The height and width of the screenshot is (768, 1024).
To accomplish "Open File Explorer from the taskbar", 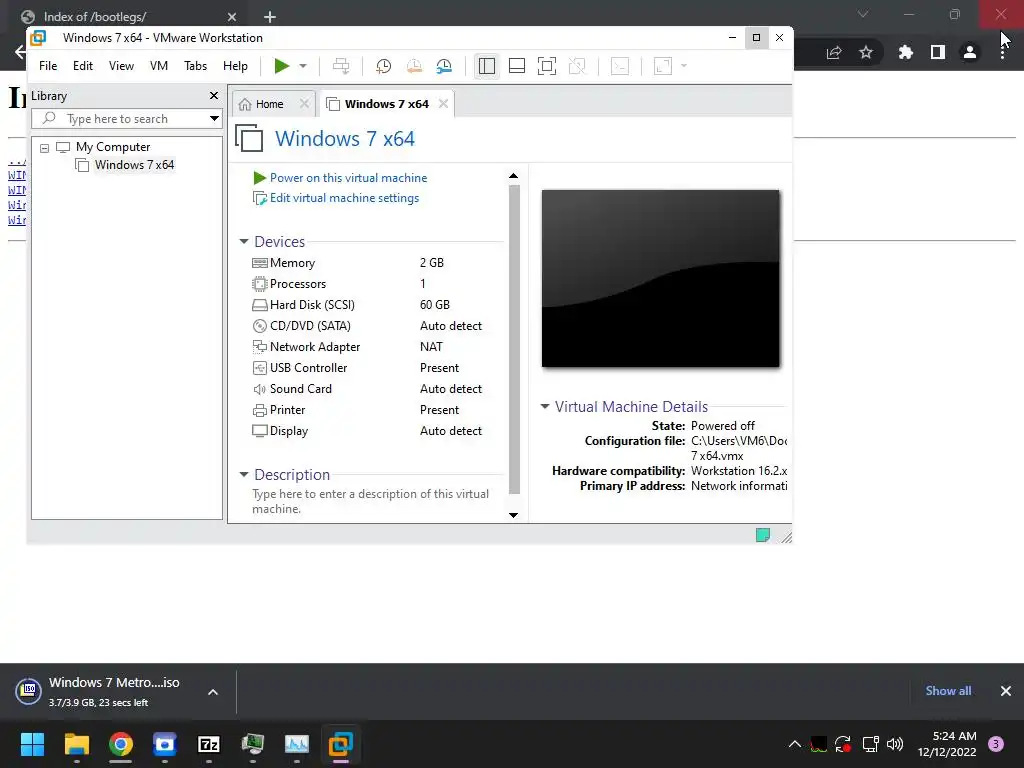I will [x=76, y=744].
